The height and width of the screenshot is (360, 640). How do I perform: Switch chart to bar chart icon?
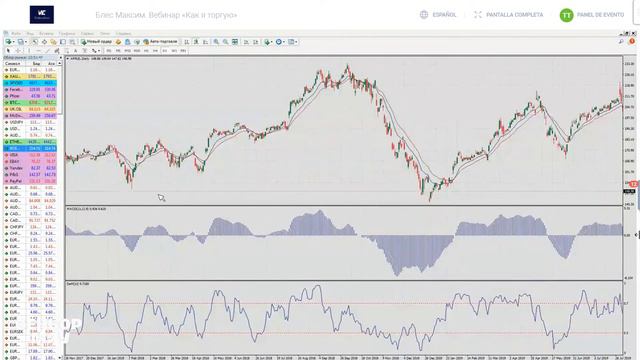(187, 42)
